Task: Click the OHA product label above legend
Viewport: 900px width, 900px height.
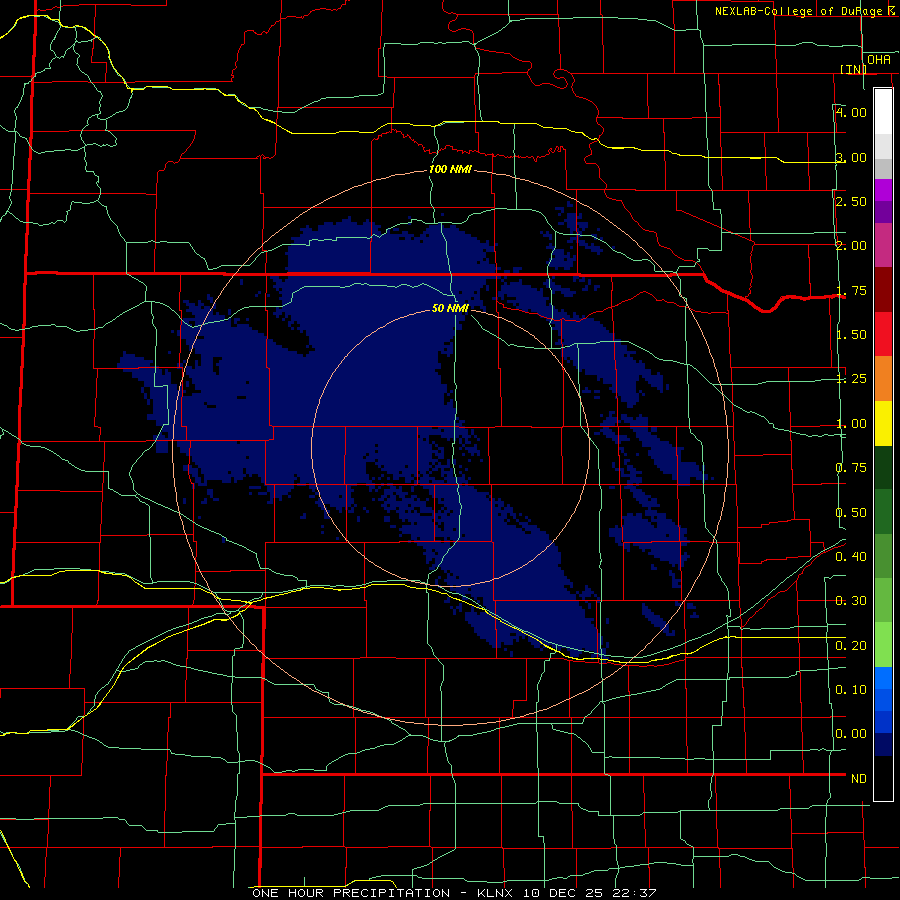Action: 879,60
